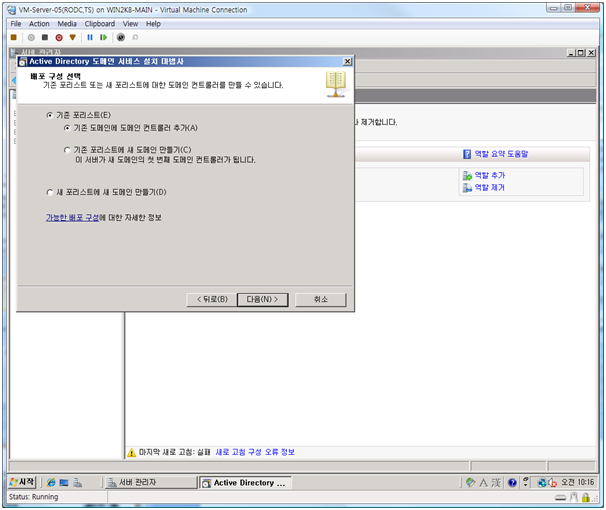Click the yellow warning icon in the refresh status
This screenshot has width=606, height=510.
(x=131, y=452)
